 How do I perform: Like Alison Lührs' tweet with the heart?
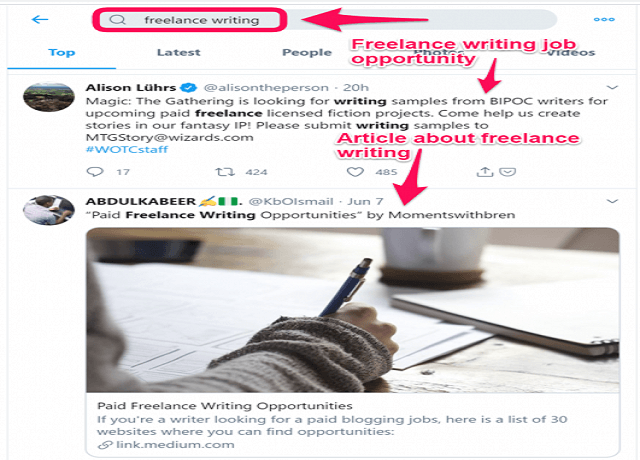pyautogui.click(x=355, y=172)
